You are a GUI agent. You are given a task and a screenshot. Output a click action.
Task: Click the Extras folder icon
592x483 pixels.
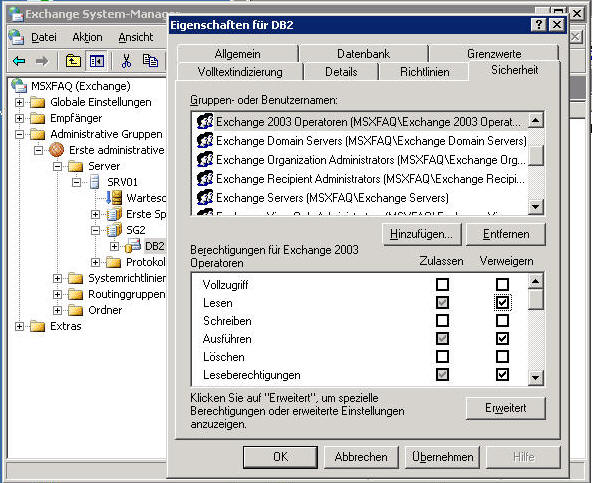pyautogui.click(x=38, y=326)
